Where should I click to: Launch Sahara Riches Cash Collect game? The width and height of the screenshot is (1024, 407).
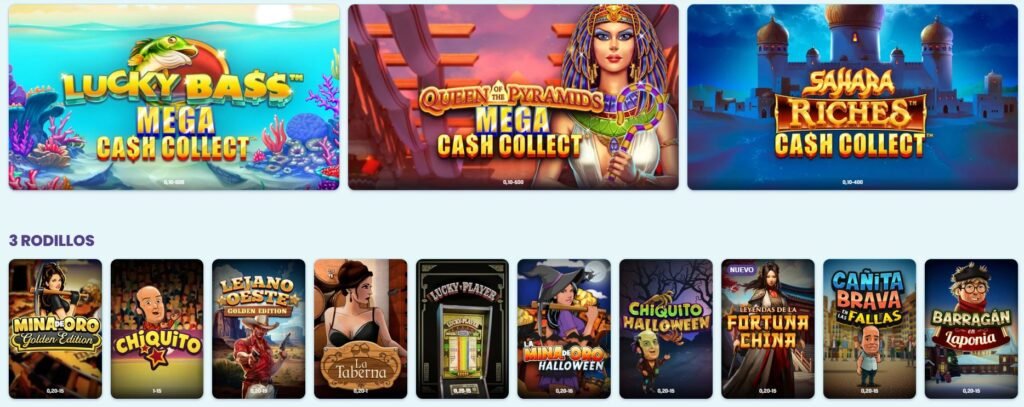coord(852,97)
